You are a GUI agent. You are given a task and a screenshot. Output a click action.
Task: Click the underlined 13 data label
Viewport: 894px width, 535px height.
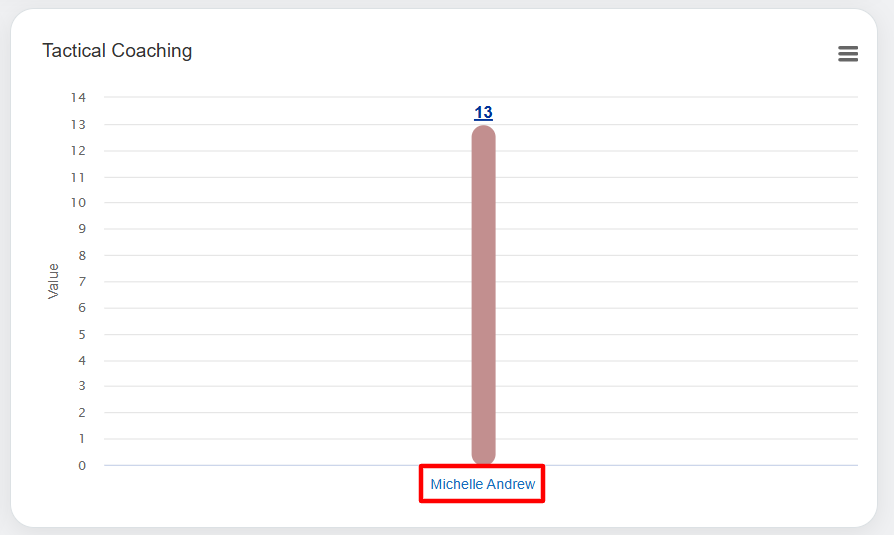(x=483, y=113)
